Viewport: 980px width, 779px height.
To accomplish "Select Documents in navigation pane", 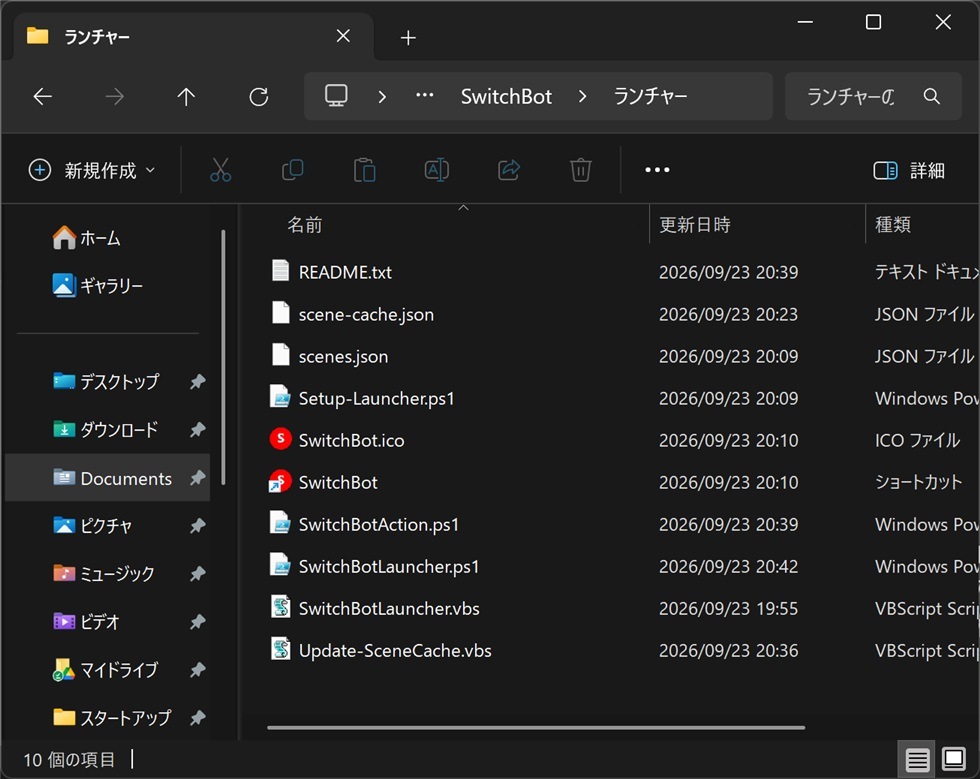I will 108,478.
